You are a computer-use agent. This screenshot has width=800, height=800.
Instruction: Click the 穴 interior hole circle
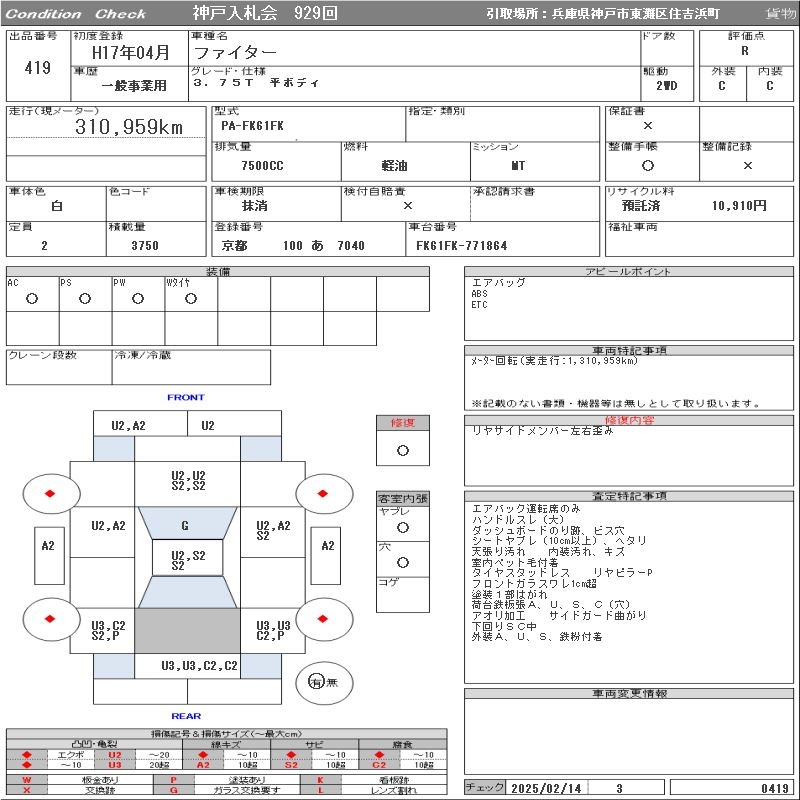(x=403, y=563)
